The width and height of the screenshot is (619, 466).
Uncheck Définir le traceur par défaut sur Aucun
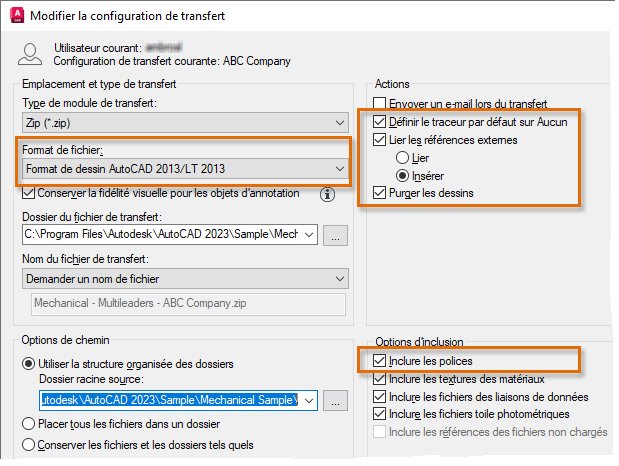(x=379, y=122)
